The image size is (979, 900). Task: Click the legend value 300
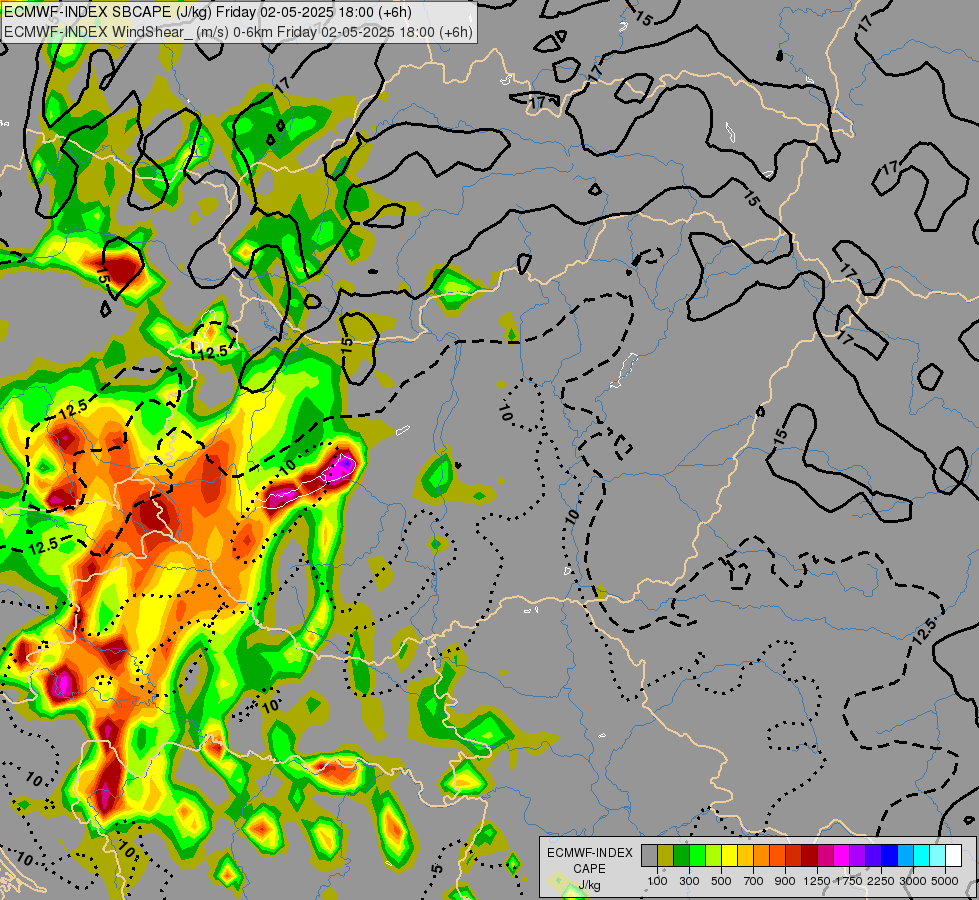click(689, 881)
